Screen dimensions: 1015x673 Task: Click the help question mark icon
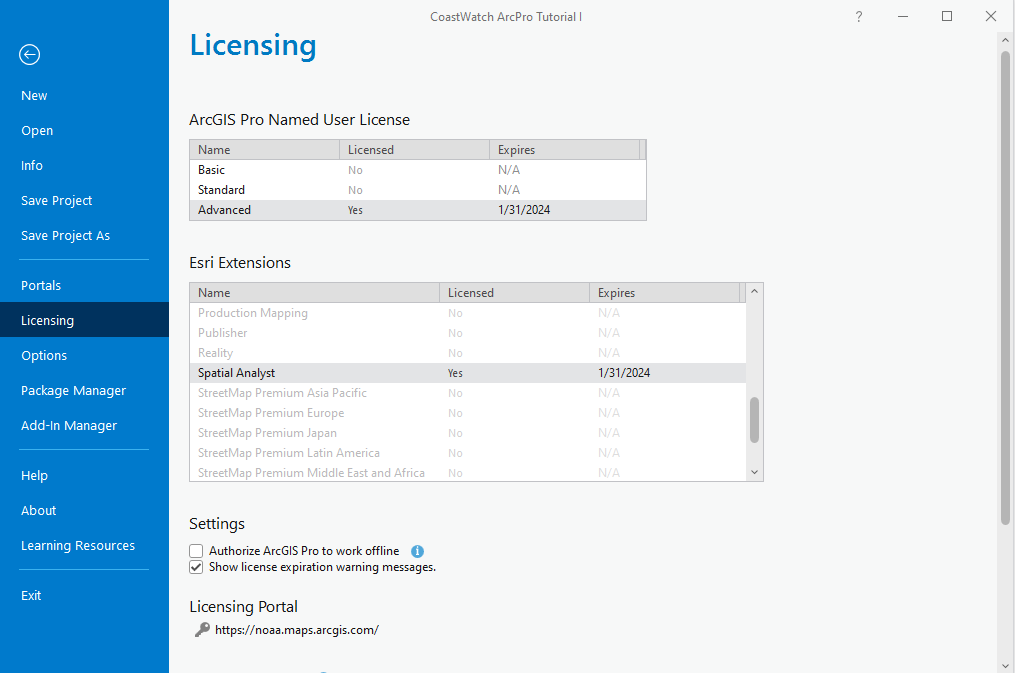click(x=858, y=17)
